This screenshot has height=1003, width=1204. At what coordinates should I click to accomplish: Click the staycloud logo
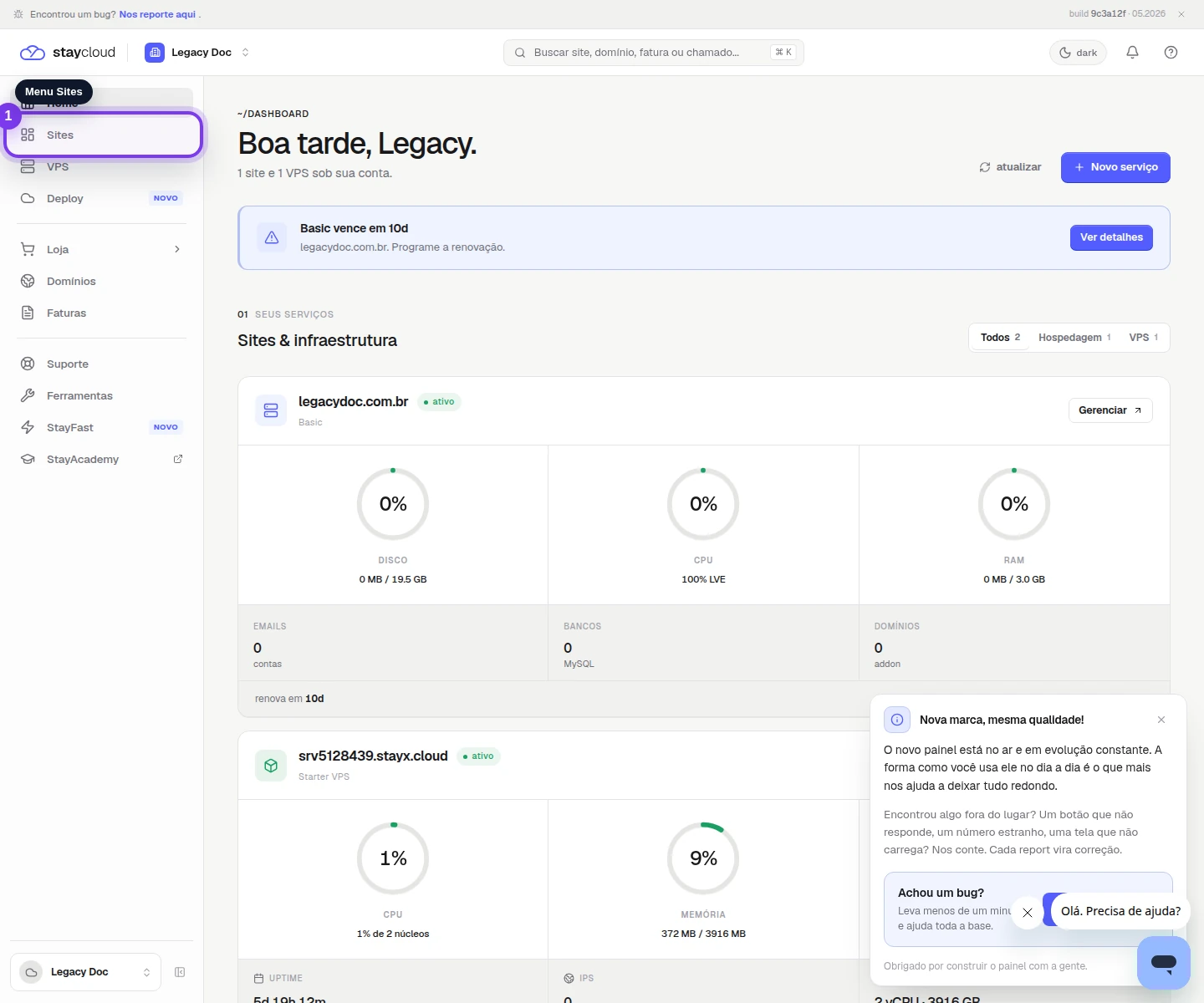68,52
